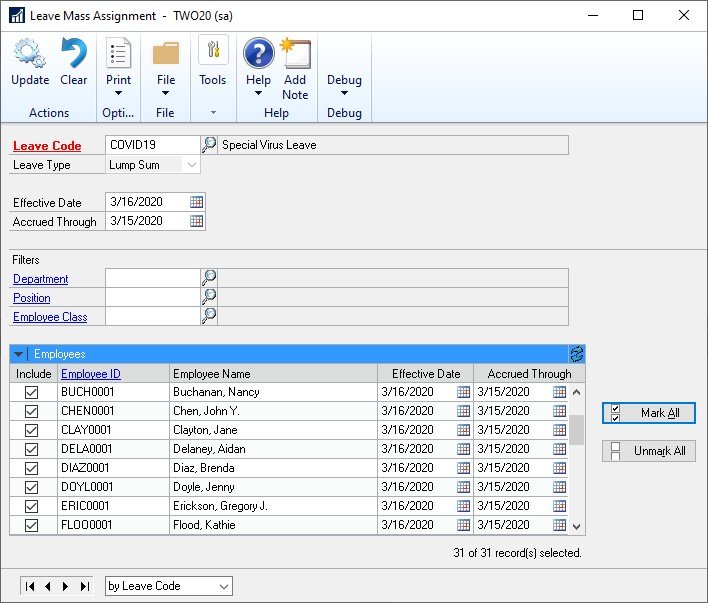Open Accrued Through calendar for Buchanan, Nancy

pos(559,392)
